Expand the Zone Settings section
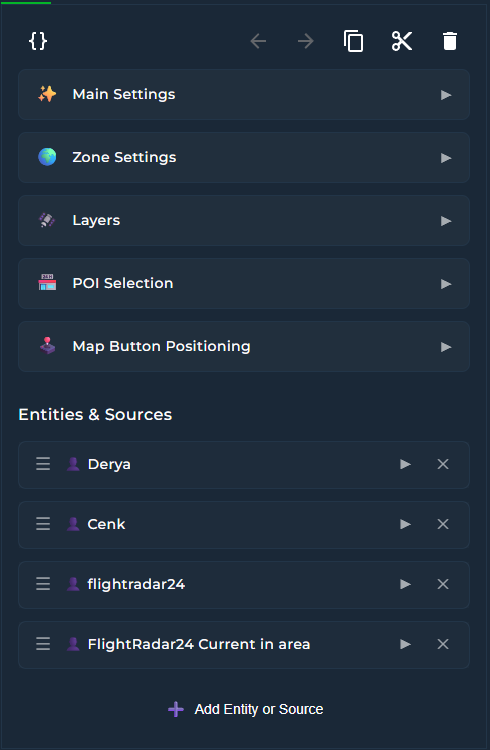This screenshot has height=750, width=490. tap(244, 158)
